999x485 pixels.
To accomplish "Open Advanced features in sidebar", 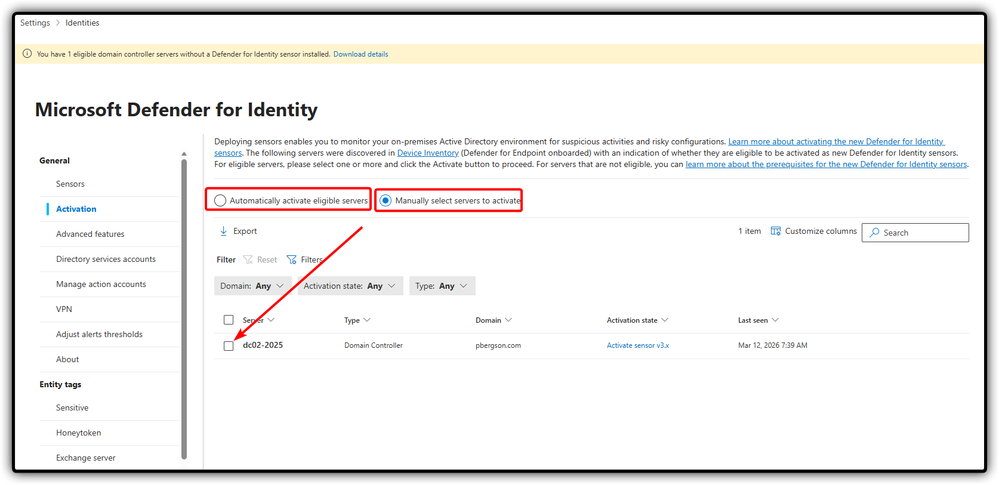I will (90, 234).
